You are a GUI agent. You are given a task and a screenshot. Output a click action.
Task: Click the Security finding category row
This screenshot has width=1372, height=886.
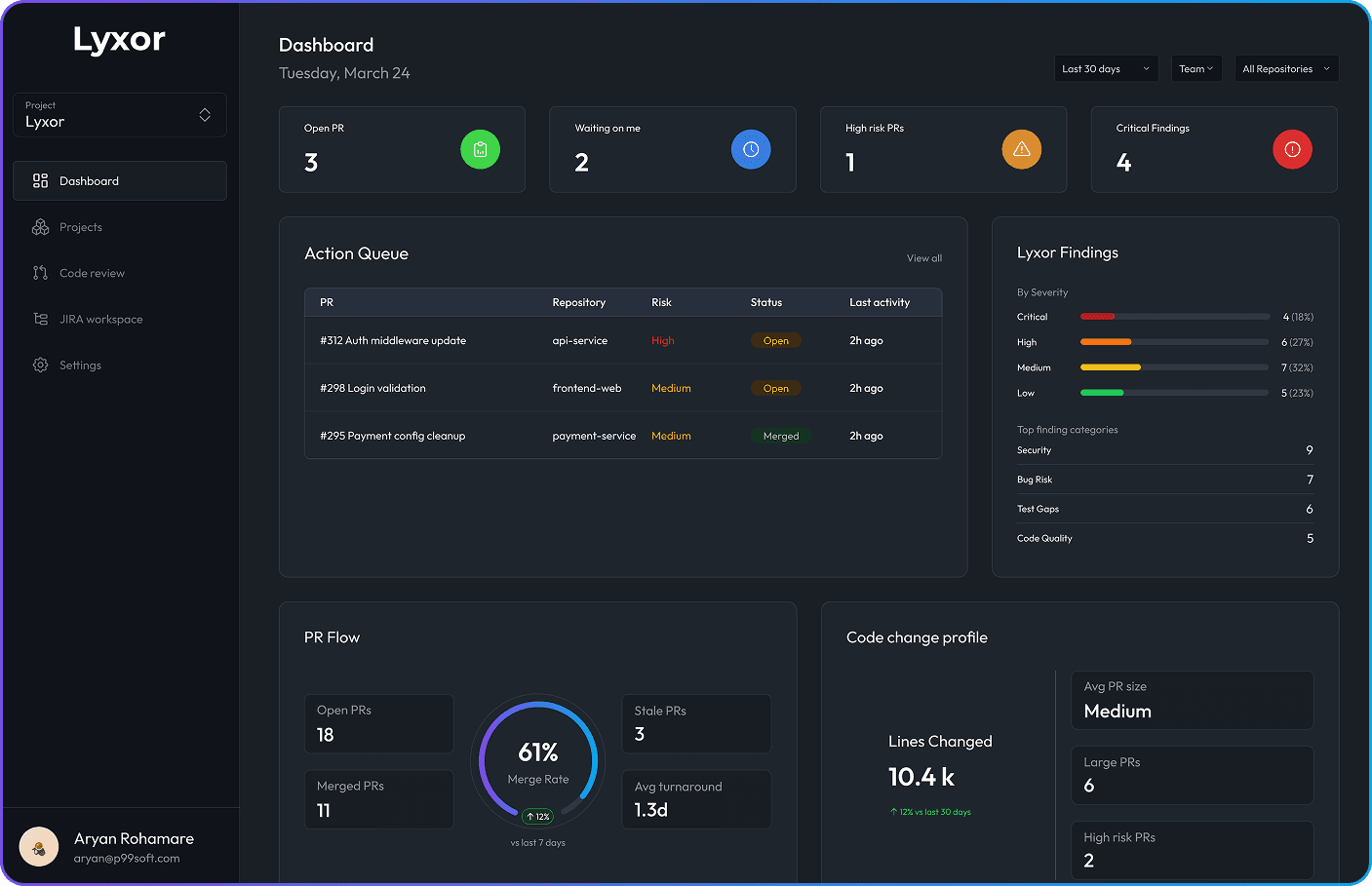(1165, 450)
